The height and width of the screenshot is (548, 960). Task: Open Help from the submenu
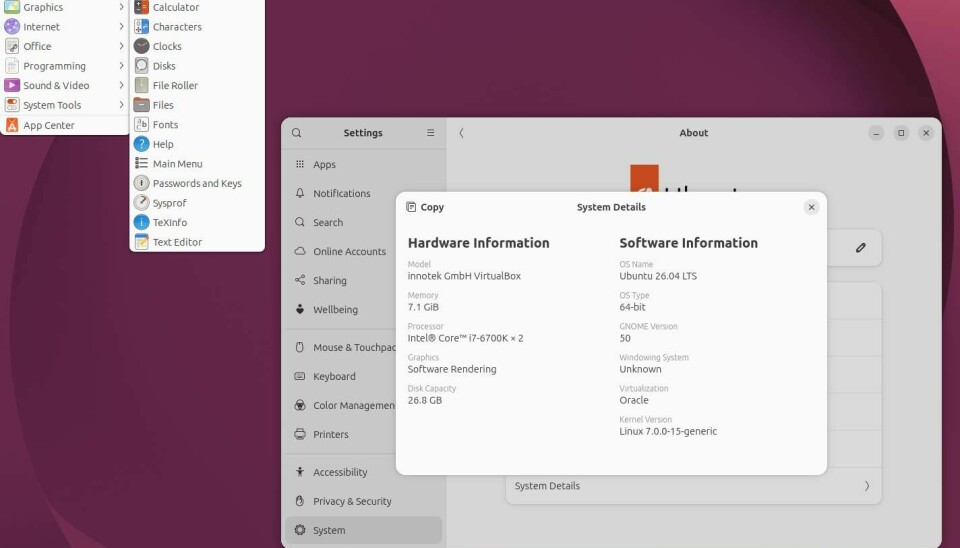pyautogui.click(x=197, y=144)
